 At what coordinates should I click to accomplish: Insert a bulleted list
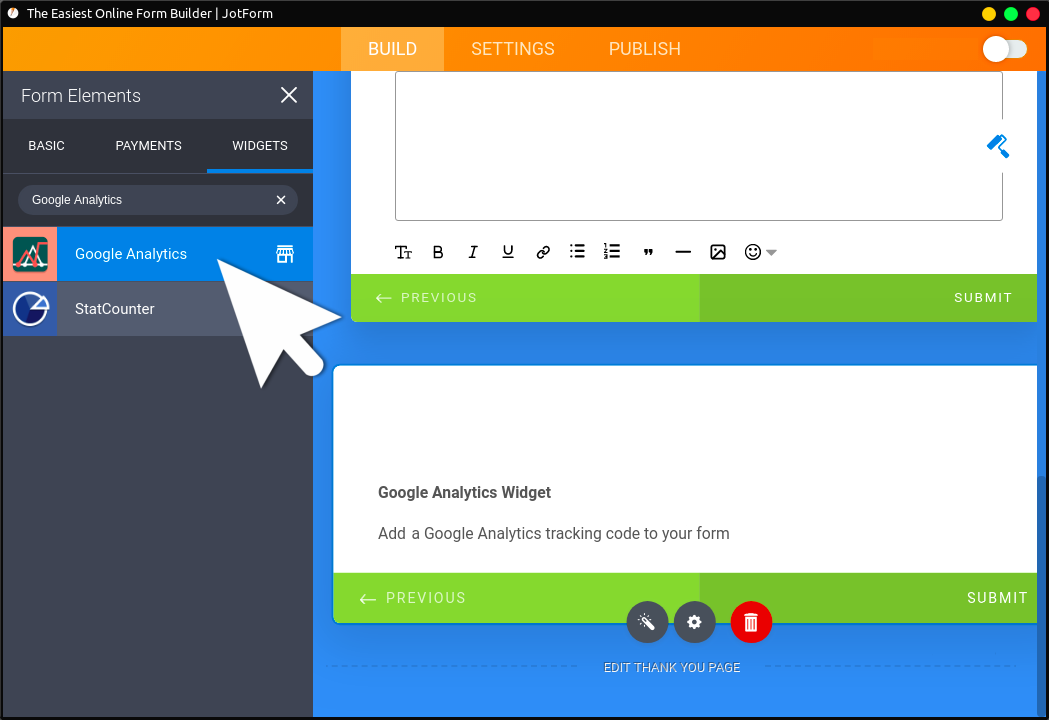pos(577,252)
